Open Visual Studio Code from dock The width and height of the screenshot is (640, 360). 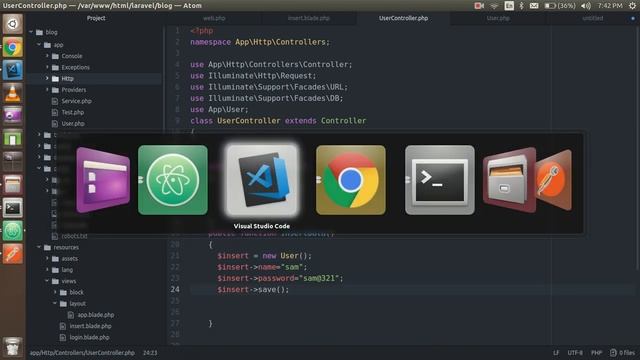pos(13,70)
